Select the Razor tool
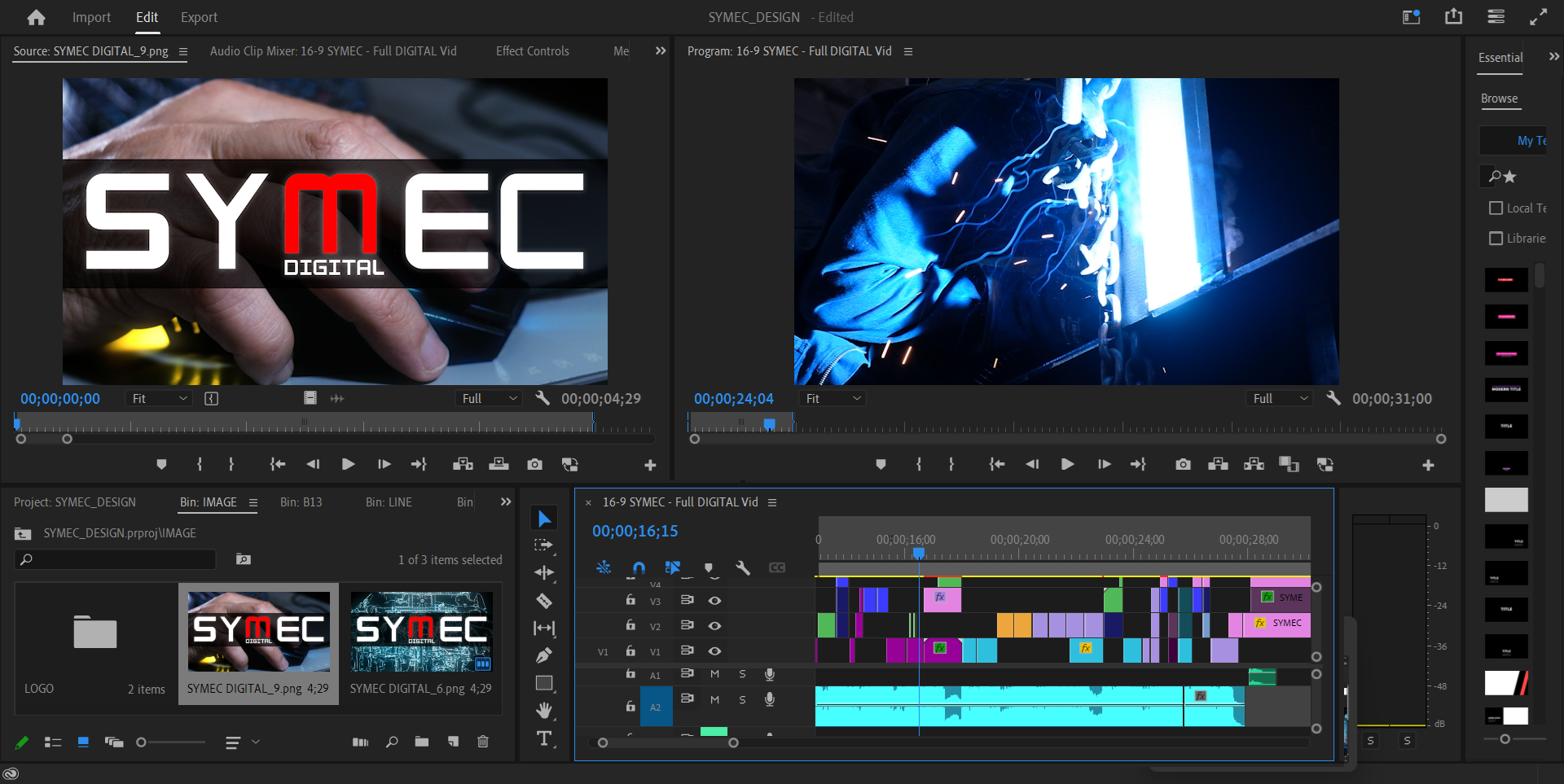The height and width of the screenshot is (784, 1564). click(544, 601)
